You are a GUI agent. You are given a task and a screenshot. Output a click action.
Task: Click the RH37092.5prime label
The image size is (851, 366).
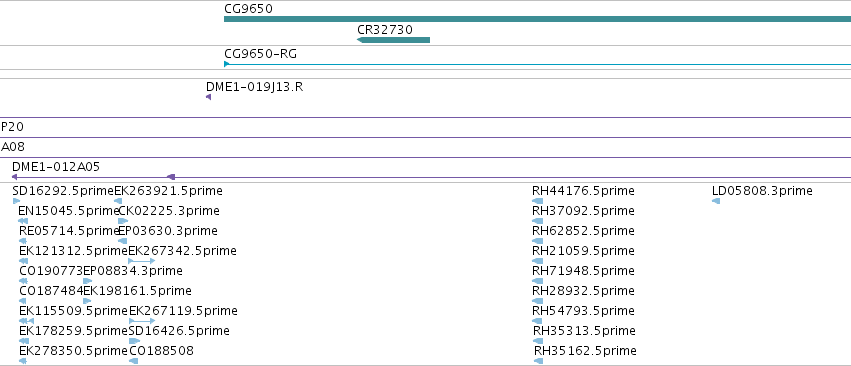coord(583,211)
